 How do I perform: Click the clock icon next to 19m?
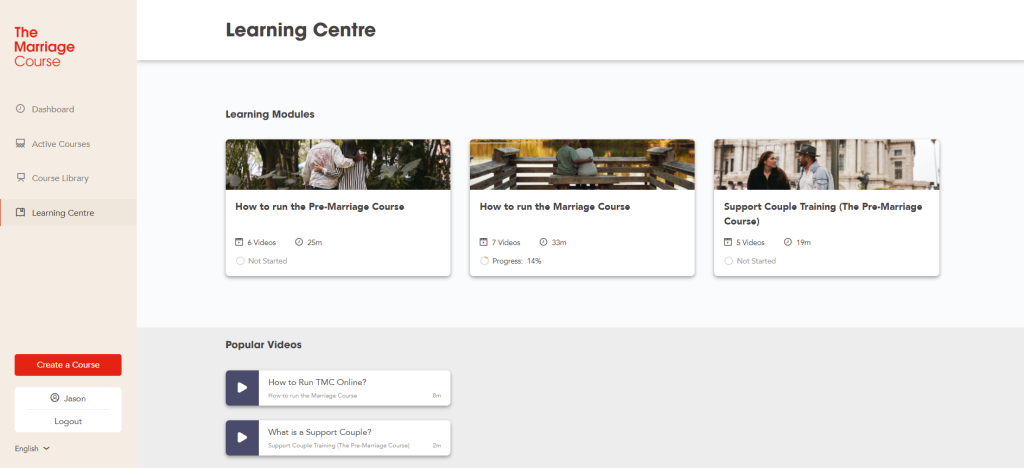pos(788,242)
